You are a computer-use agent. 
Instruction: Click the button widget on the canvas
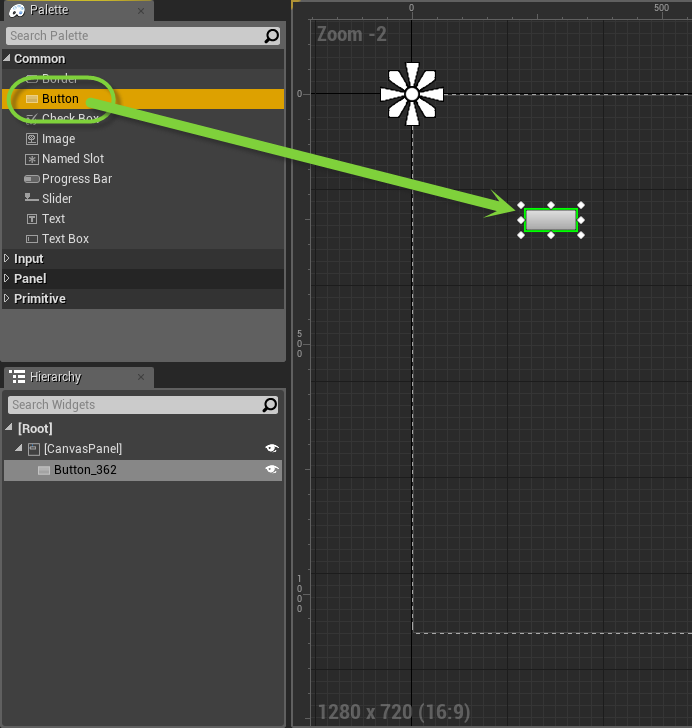(551, 220)
